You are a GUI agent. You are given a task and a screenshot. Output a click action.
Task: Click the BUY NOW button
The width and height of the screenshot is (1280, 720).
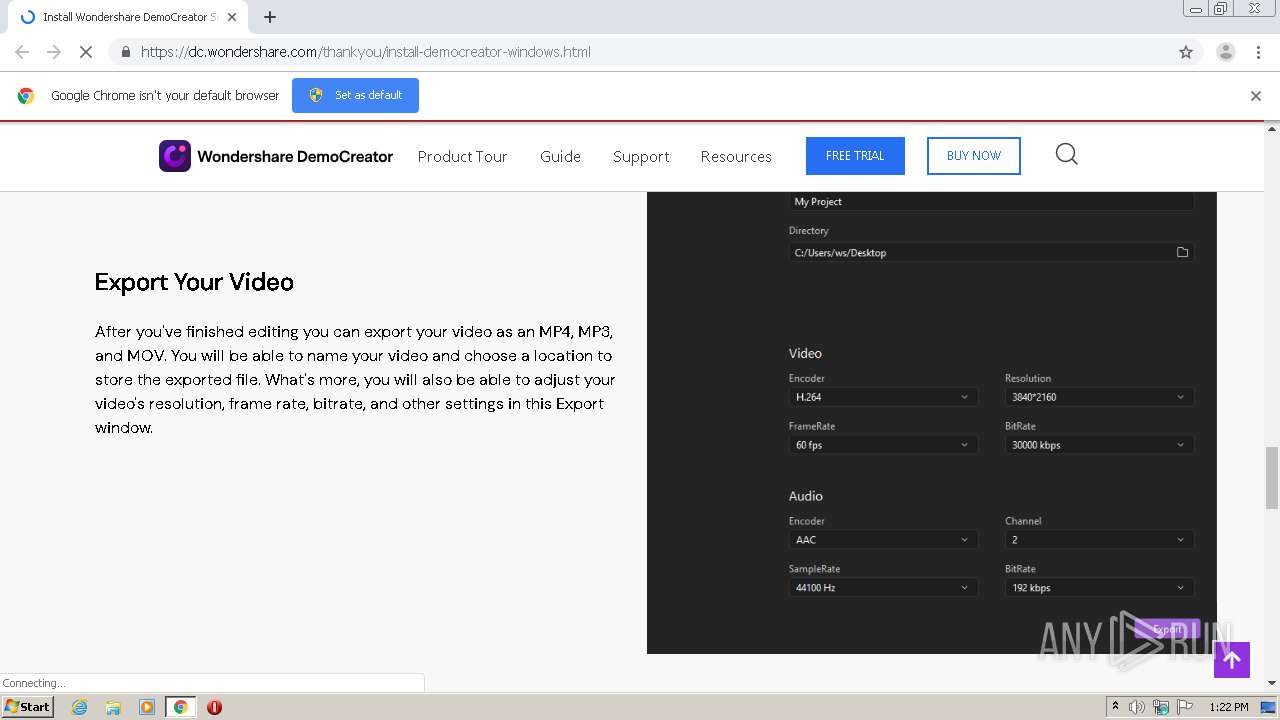[x=974, y=156]
